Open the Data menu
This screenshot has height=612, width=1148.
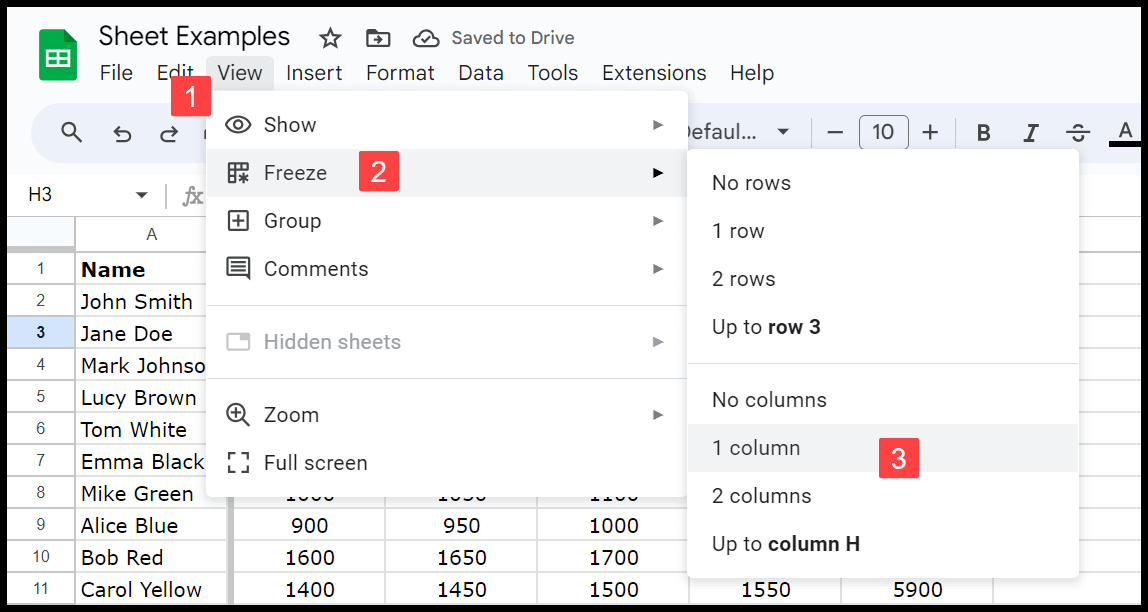[x=481, y=73]
